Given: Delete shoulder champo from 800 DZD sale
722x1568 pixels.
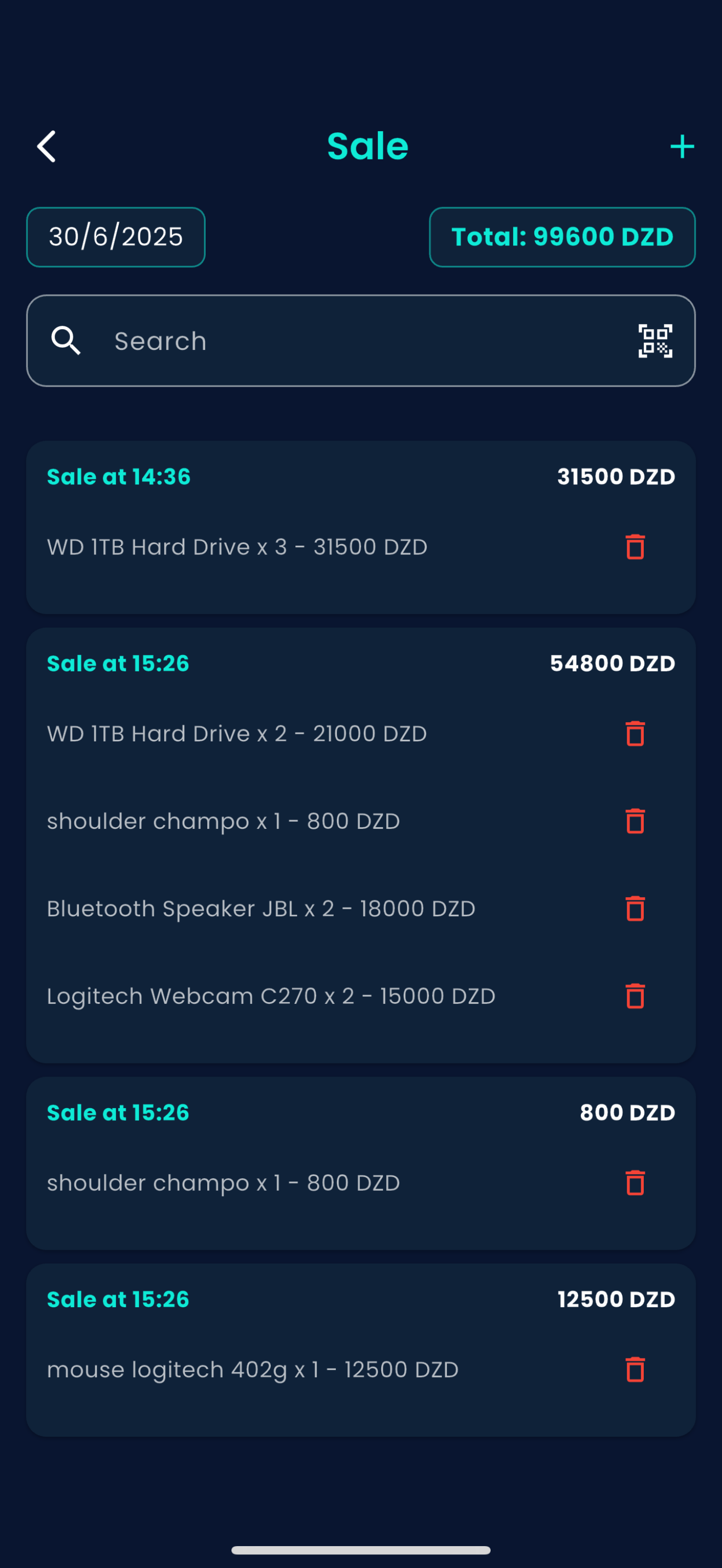Looking at the screenshot, I should pos(635,1183).
